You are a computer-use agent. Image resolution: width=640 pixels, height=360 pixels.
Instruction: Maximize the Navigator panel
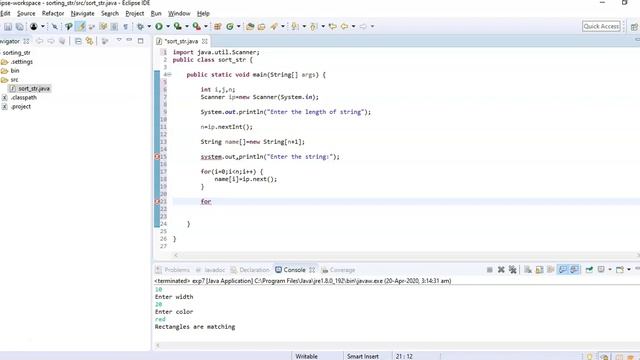140,41
